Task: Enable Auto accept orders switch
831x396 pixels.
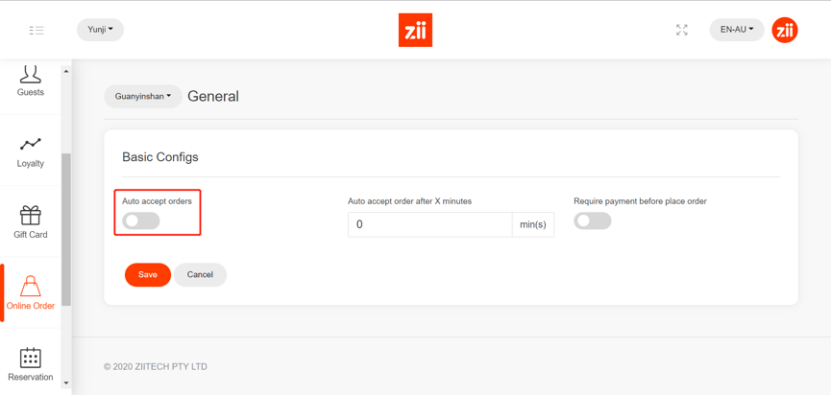Action: click(x=141, y=221)
